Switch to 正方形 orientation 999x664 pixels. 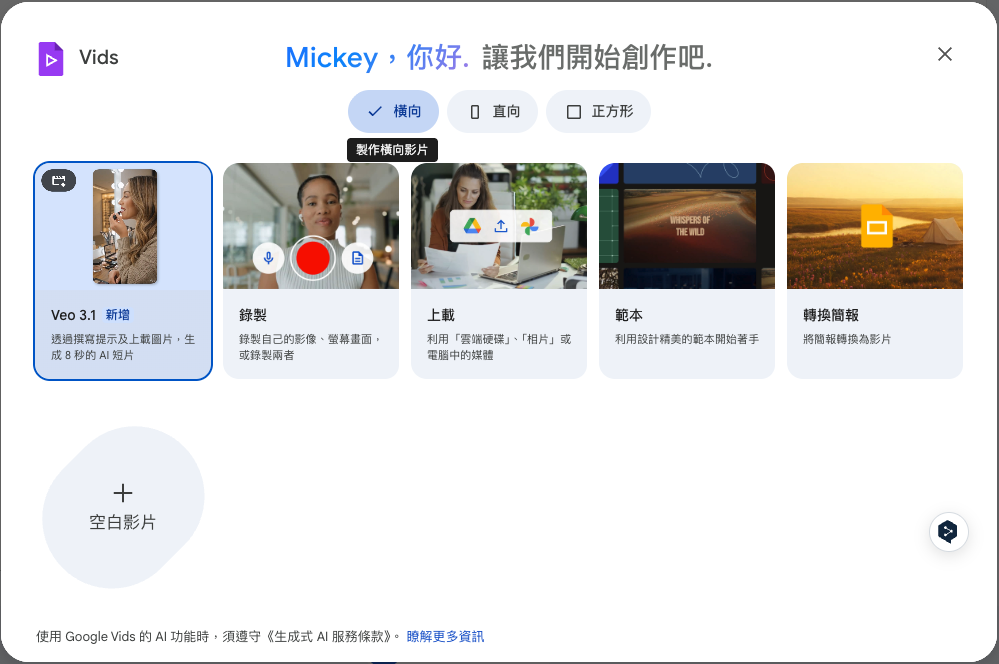pyautogui.click(x=598, y=111)
